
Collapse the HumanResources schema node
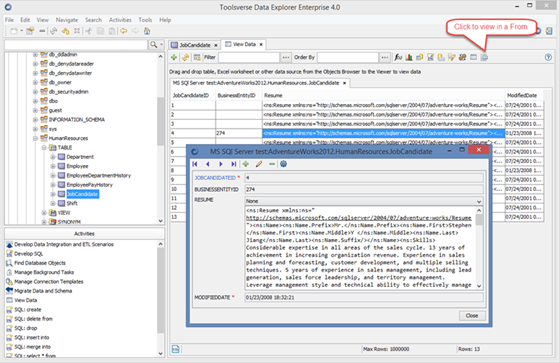[x=35, y=138]
